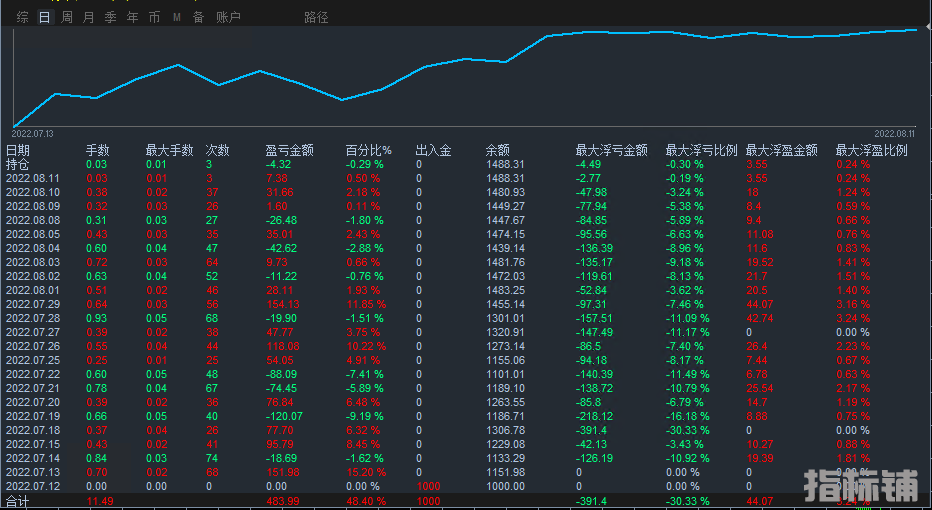Click the 合计 total row label
The width and height of the screenshot is (932, 510).
coord(17,501)
